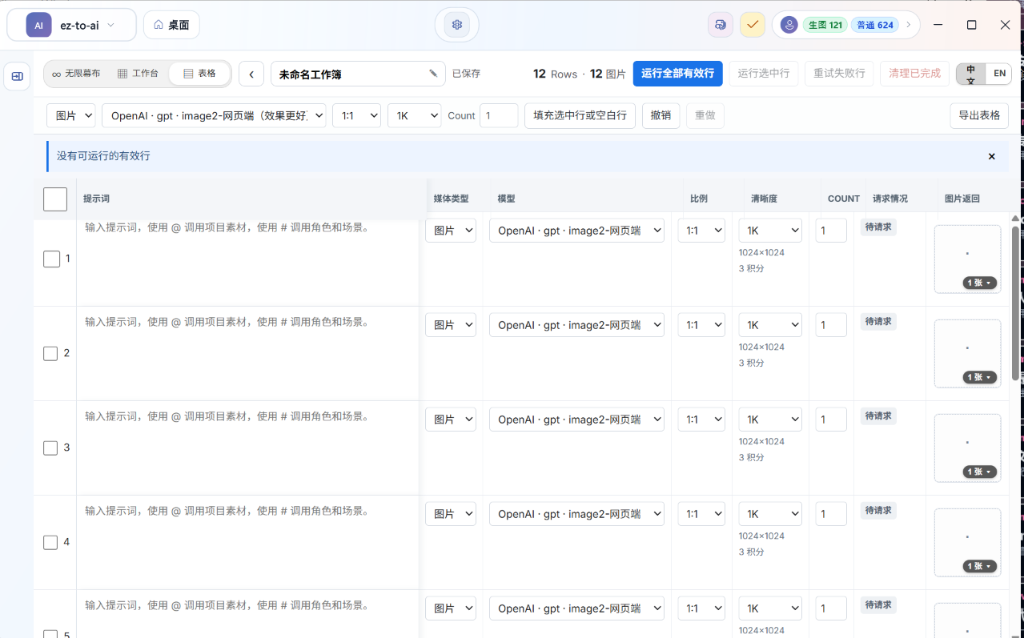The height and width of the screenshot is (638, 1024).
Task: Go back using the left chevron button
Action: 251,74
